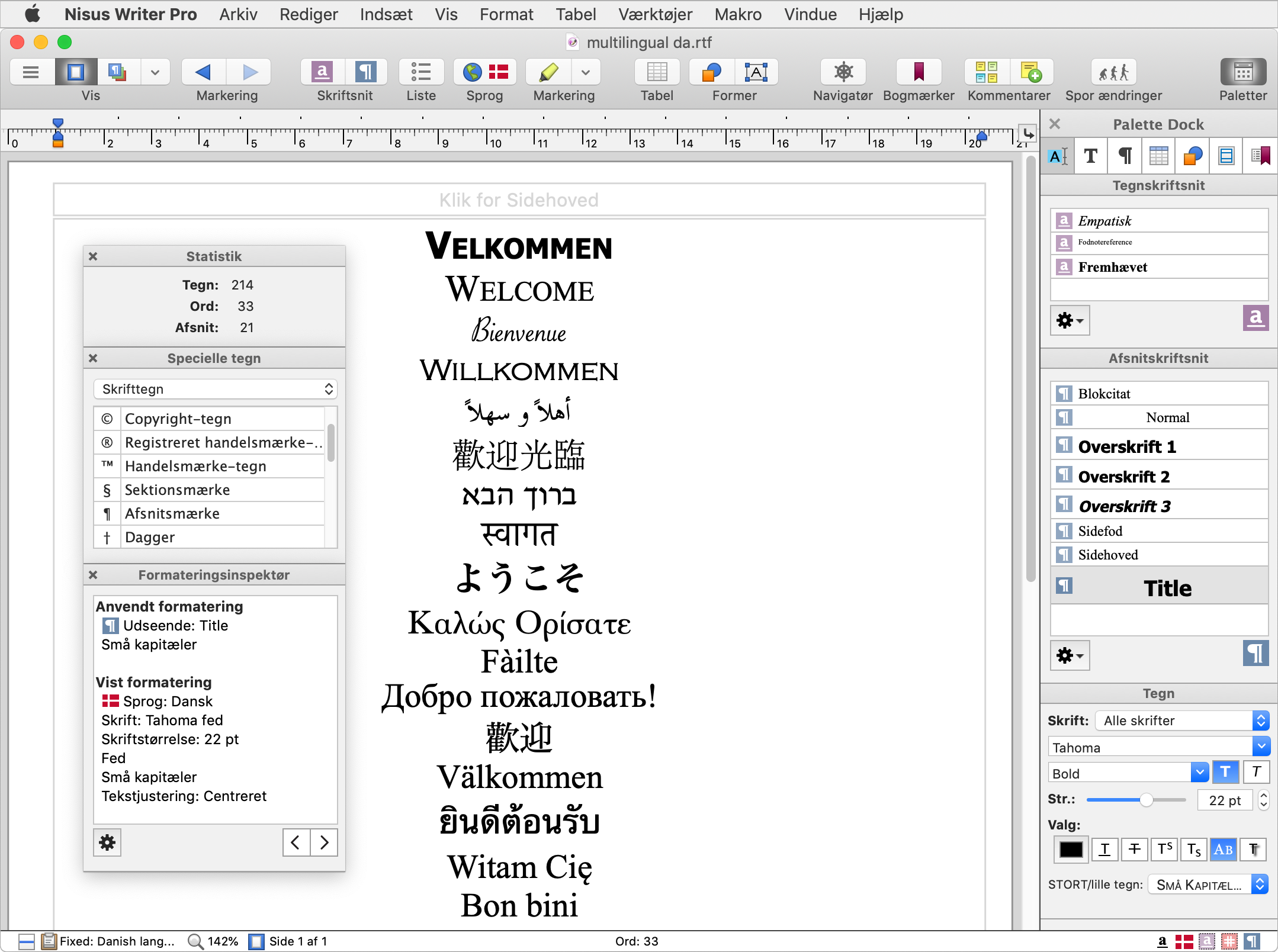
Task: Create new character style button
Action: [x=1255, y=318]
